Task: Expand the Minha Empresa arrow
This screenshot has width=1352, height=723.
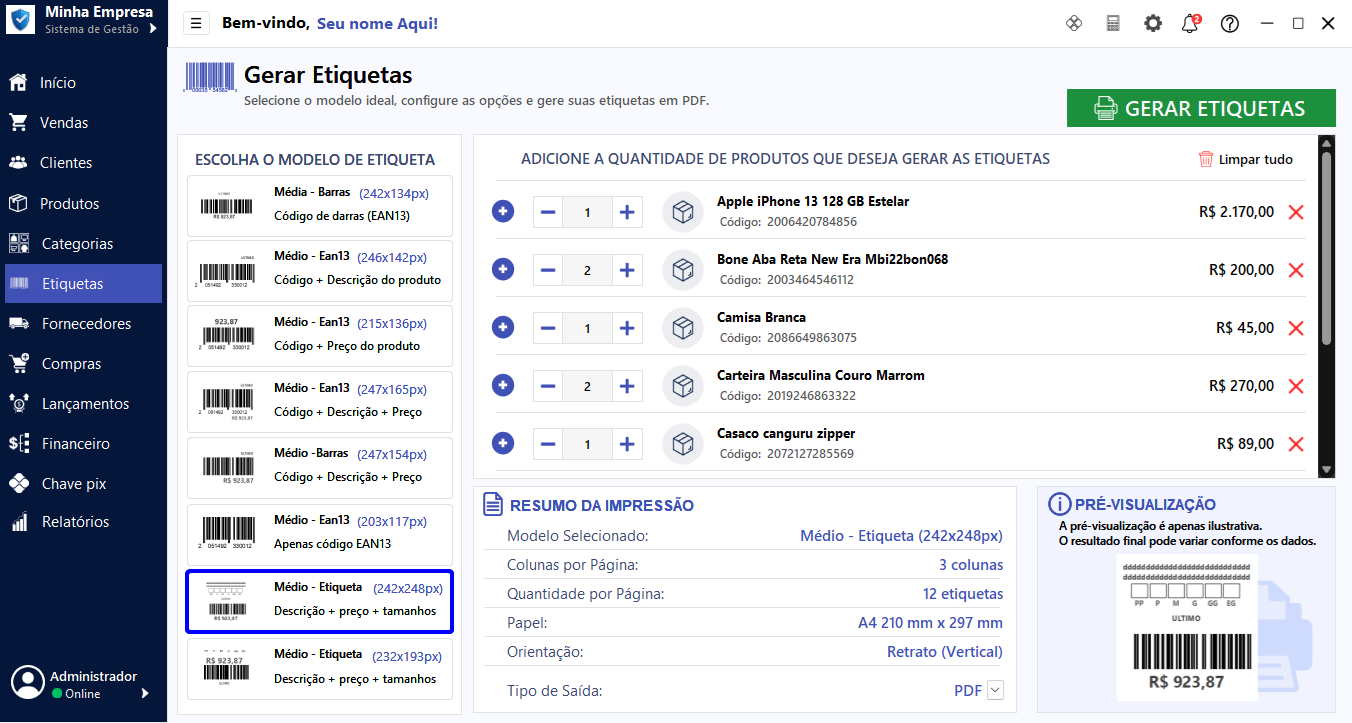Action: click(153, 29)
